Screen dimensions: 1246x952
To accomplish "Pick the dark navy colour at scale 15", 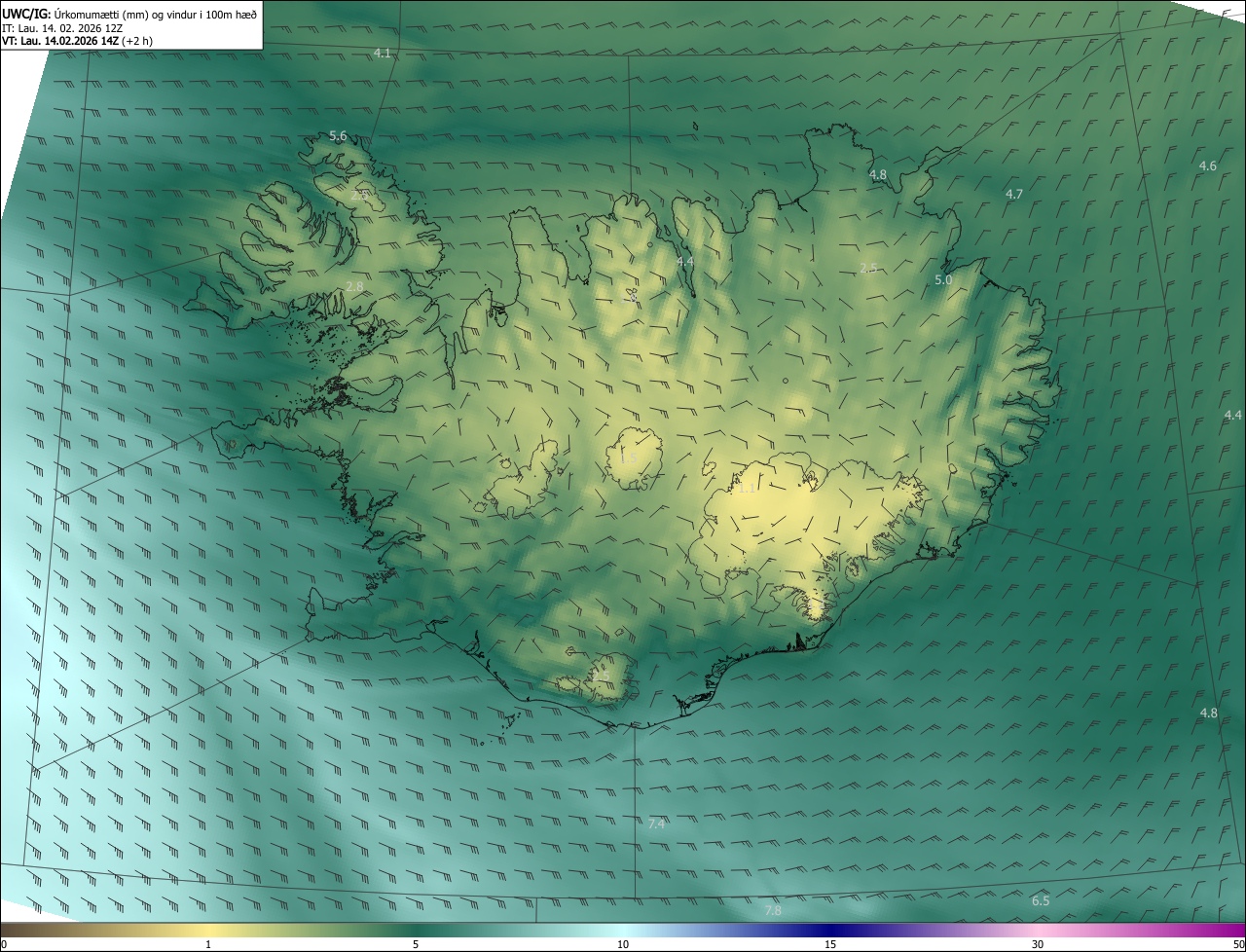I will click(830, 930).
